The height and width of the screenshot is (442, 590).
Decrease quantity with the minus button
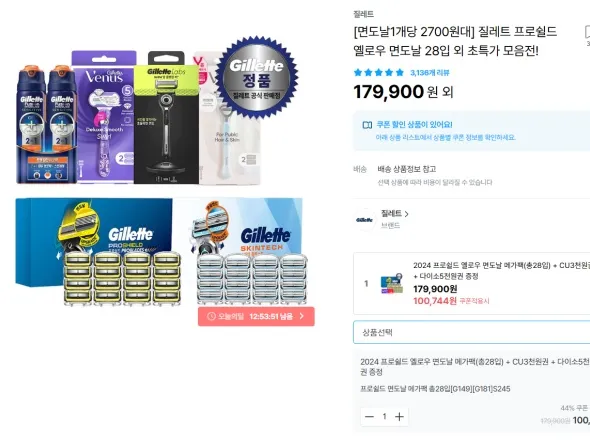[x=370, y=416]
